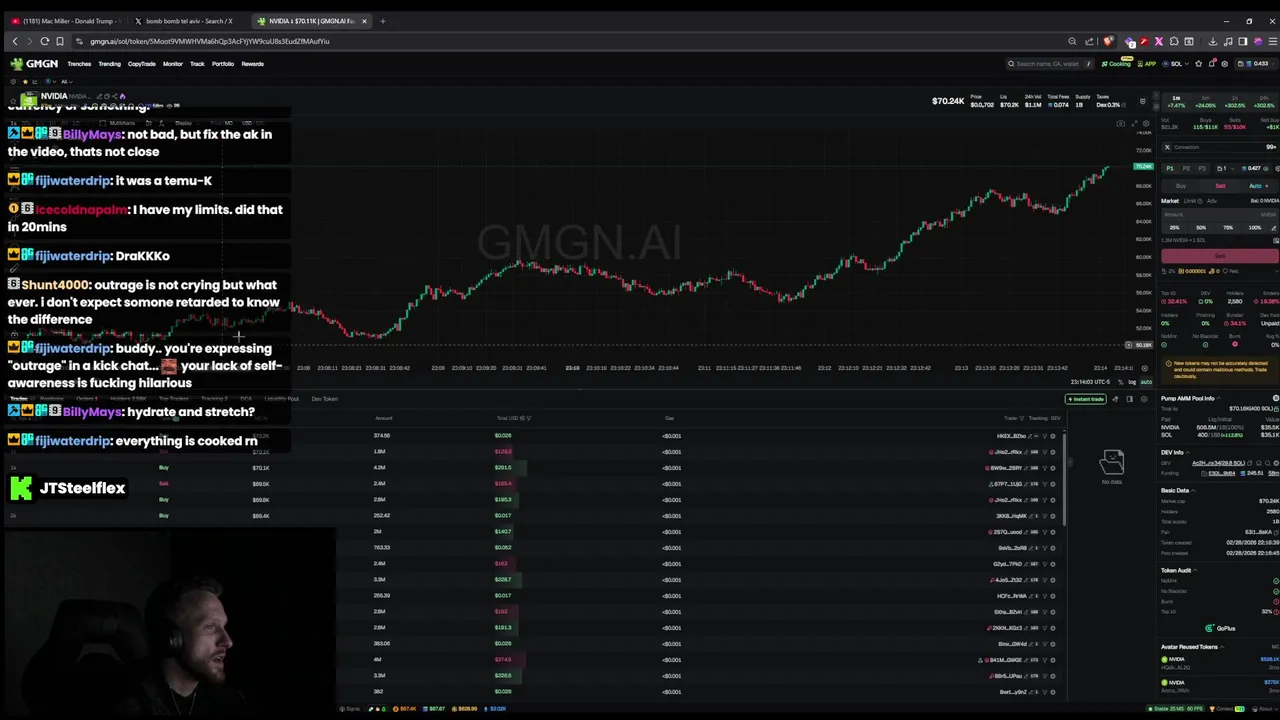Select the 24h price change tab

point(1264,102)
